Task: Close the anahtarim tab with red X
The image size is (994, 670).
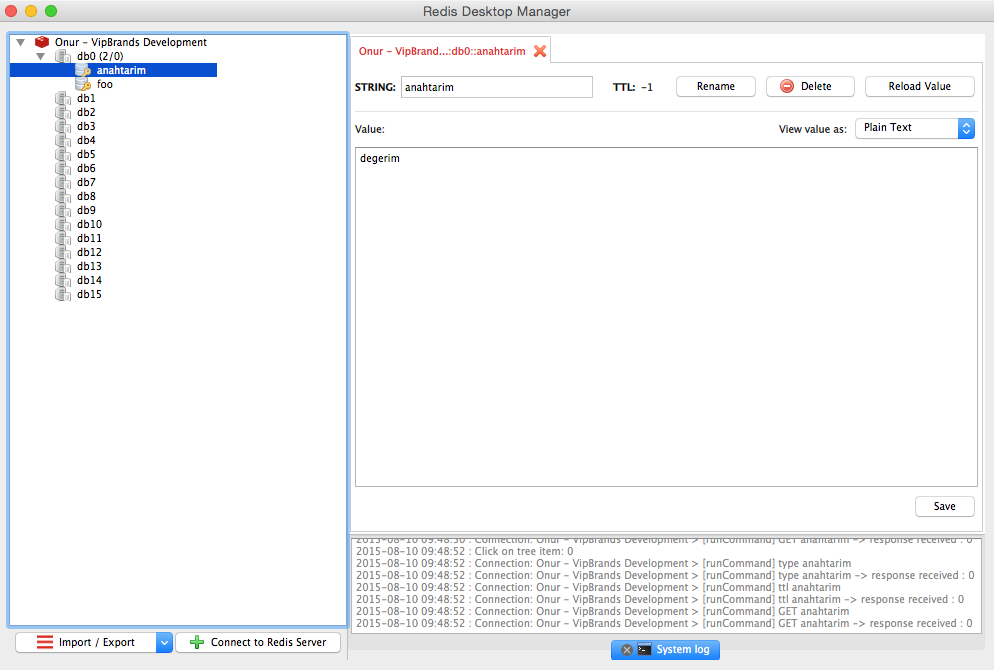Action: click(x=539, y=51)
